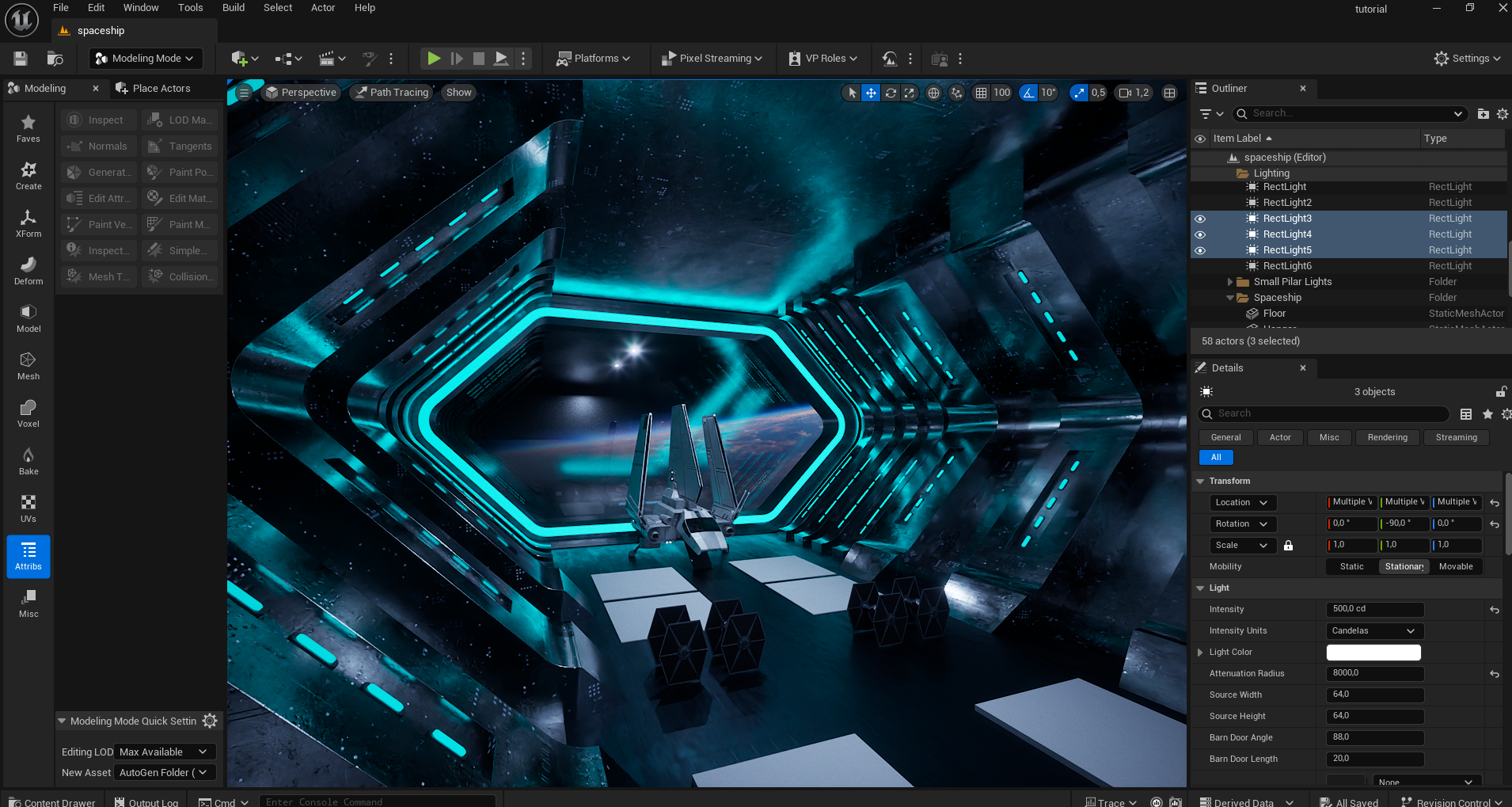The image size is (1512, 807).
Task: Toggle surface snapping icon
Action: (x=957, y=93)
